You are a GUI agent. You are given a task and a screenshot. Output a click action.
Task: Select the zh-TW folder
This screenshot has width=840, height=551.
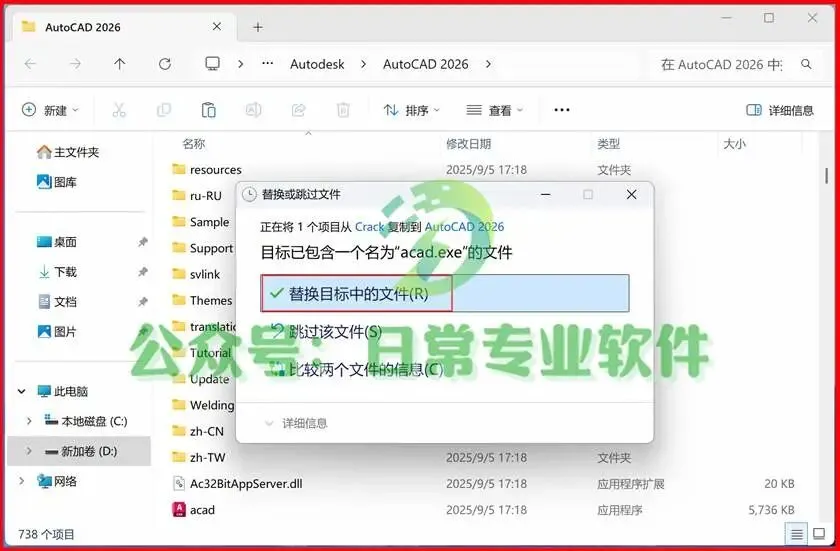click(x=198, y=458)
